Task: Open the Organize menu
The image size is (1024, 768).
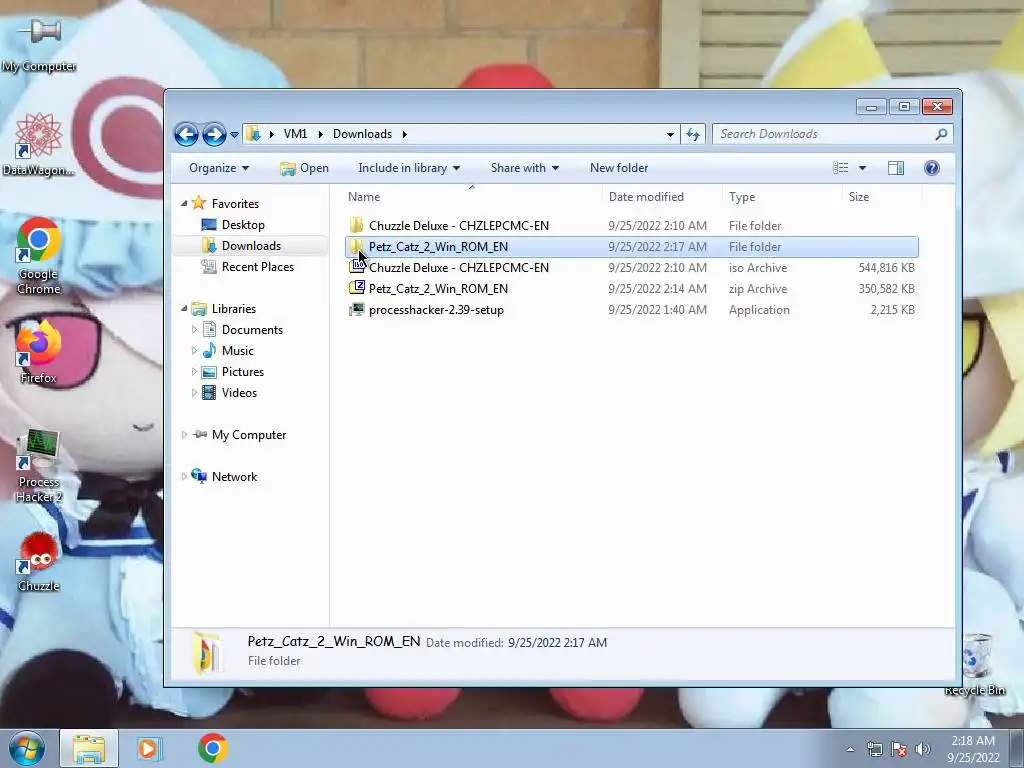Action: click(219, 168)
